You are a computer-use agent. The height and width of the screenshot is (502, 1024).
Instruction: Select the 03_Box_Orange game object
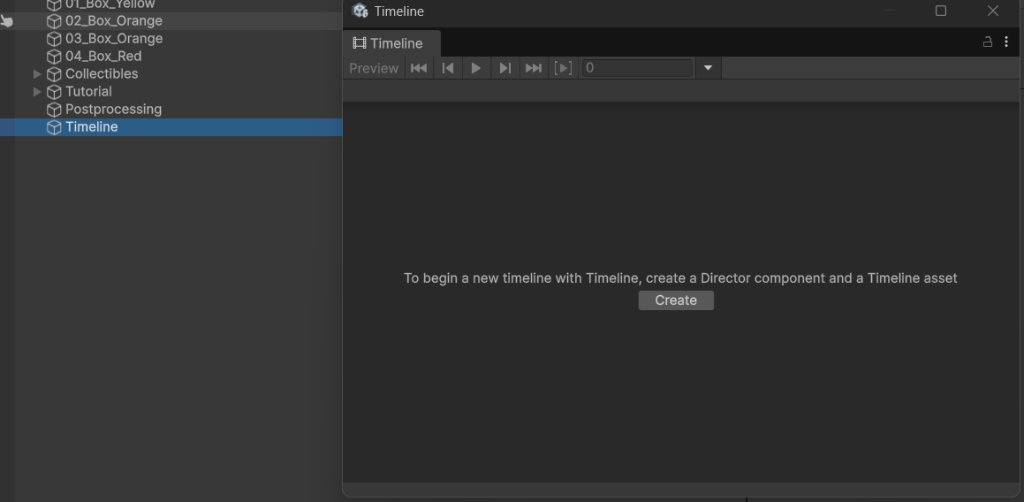point(113,38)
